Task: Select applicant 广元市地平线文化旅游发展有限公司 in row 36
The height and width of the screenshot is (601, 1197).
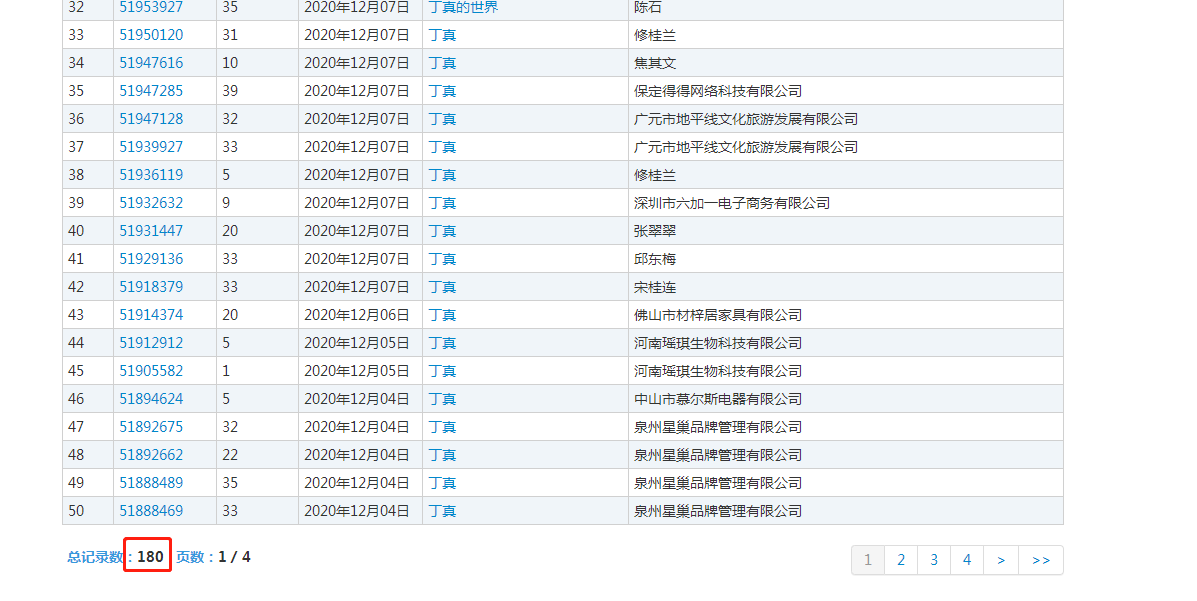Action: point(746,119)
